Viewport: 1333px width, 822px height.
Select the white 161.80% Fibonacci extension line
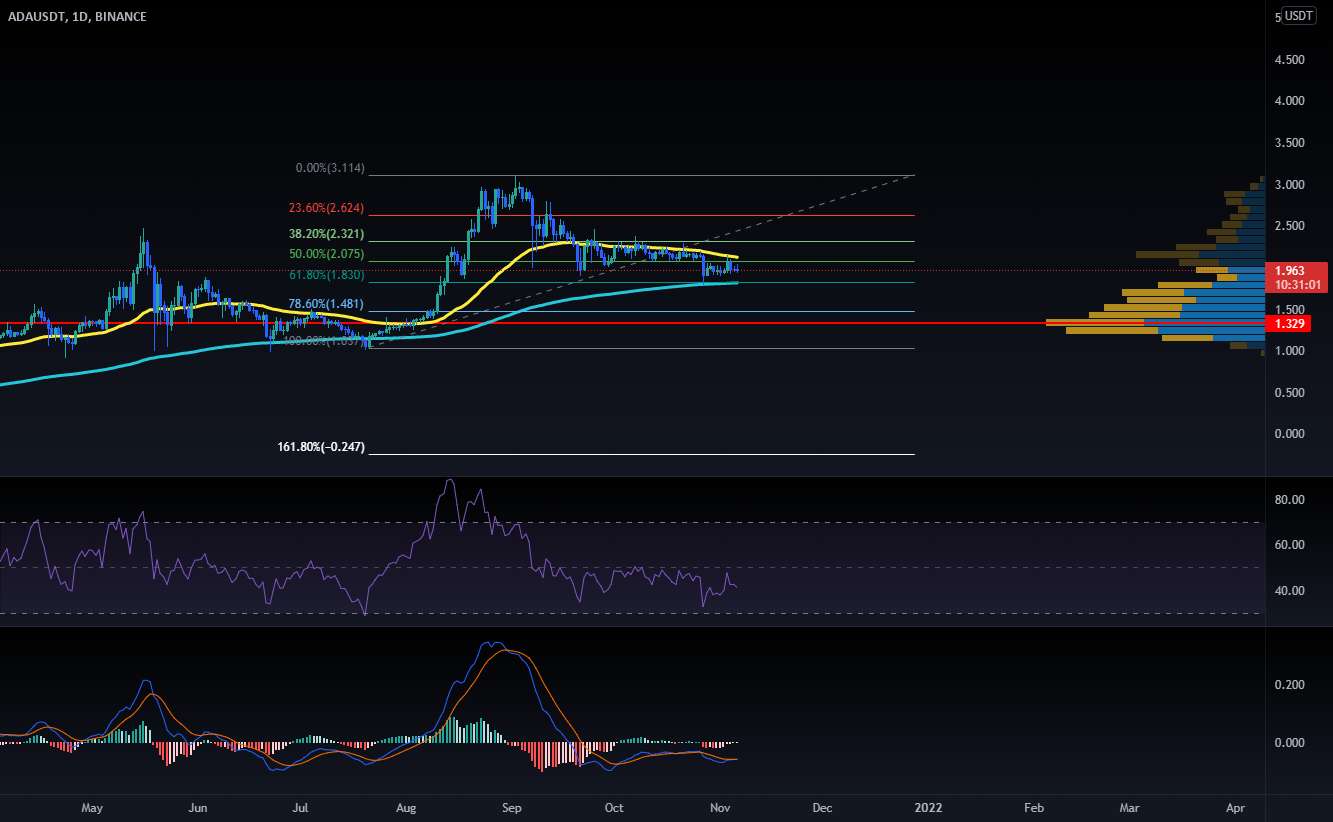(641, 455)
